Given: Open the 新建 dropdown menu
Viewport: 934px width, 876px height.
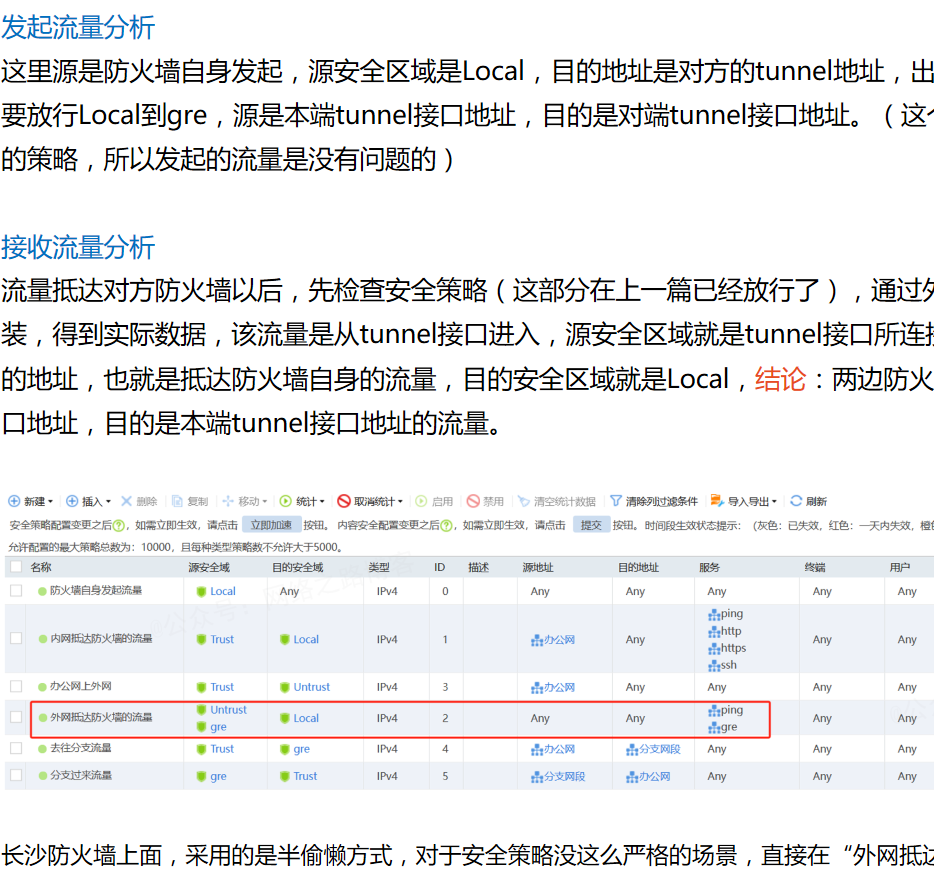Looking at the screenshot, I should [32, 501].
